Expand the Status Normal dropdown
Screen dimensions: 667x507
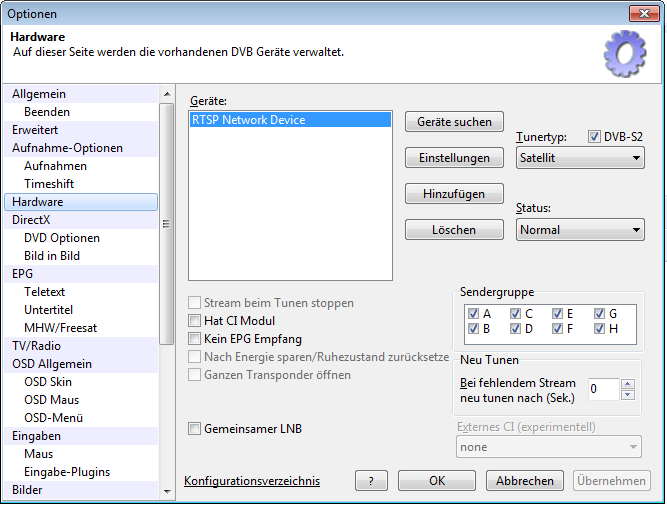(x=580, y=230)
